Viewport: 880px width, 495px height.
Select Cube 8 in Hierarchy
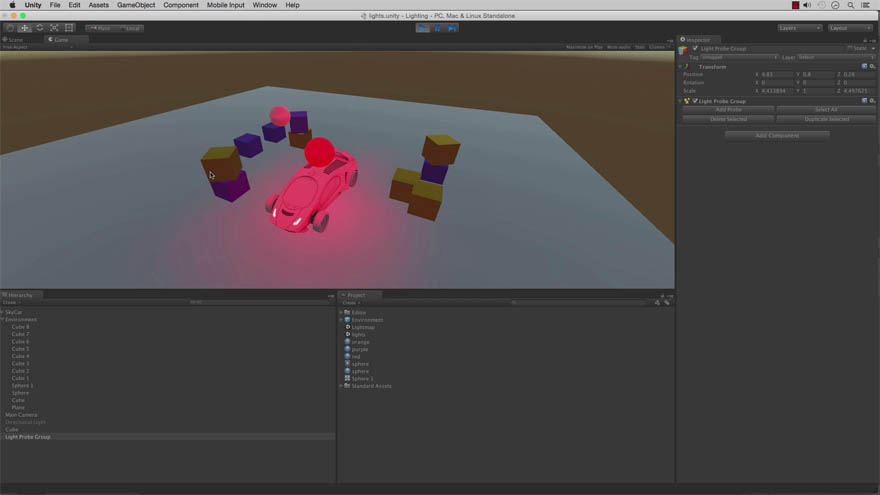[x=20, y=327]
